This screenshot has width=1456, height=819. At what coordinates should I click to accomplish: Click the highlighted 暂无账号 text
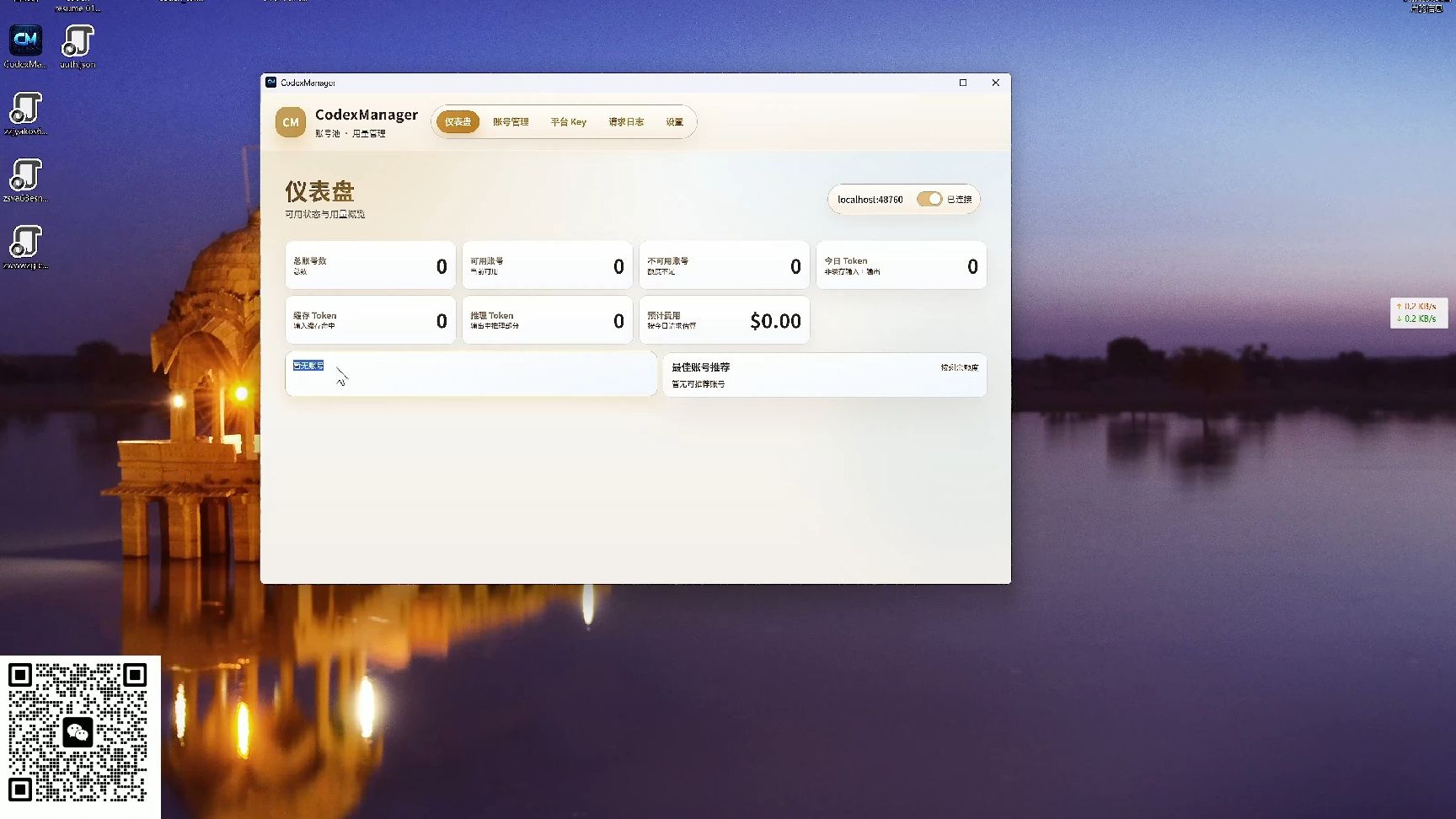(x=308, y=366)
